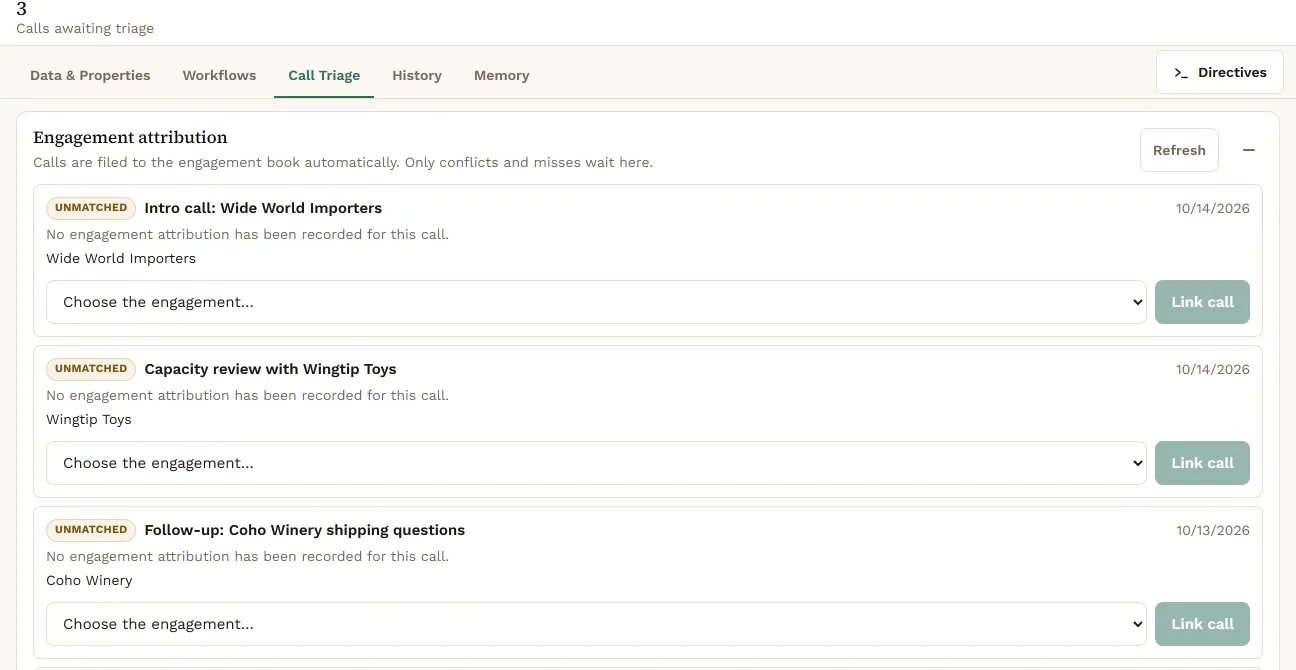The width and height of the screenshot is (1296, 670).
Task: Link the Wide World Importers intro call
Action: (x=1202, y=302)
